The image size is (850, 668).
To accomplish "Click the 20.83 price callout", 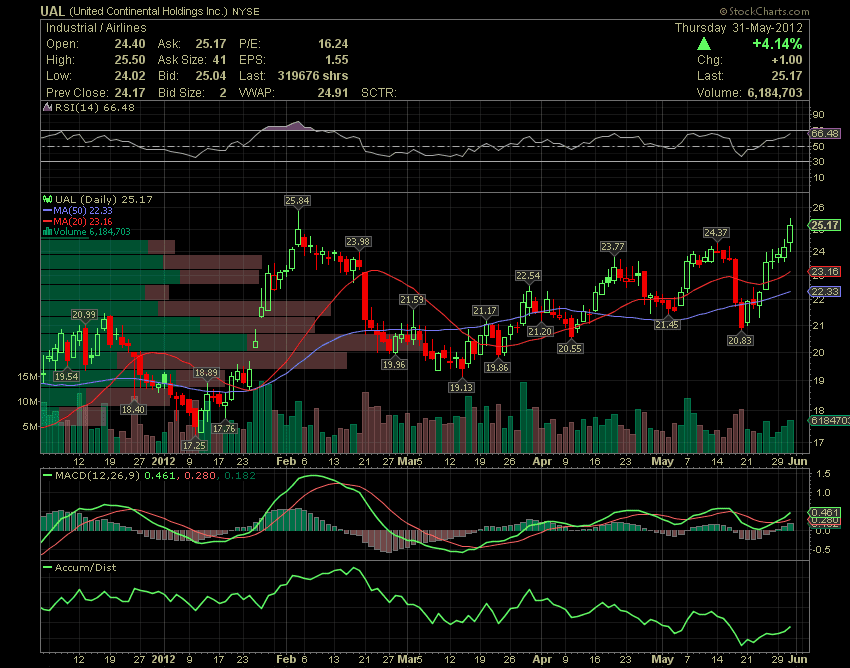I will click(x=740, y=341).
